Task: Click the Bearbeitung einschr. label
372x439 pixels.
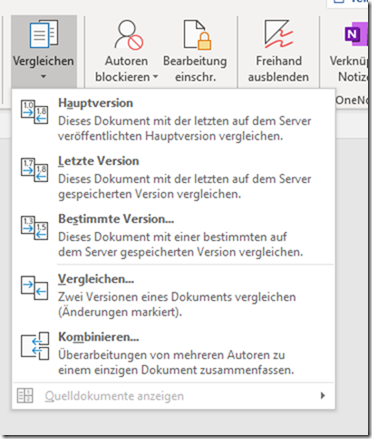Action: pos(195,69)
